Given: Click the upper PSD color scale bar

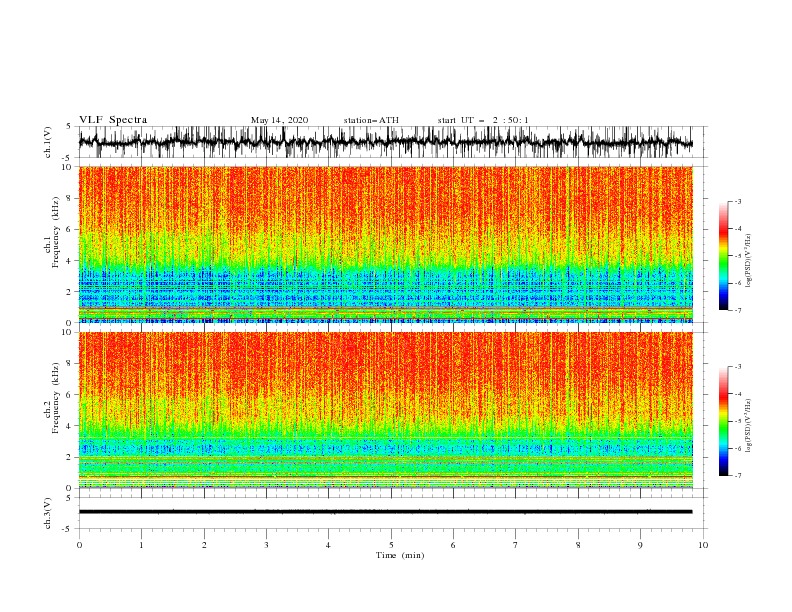Looking at the screenshot, I should 723,256.
